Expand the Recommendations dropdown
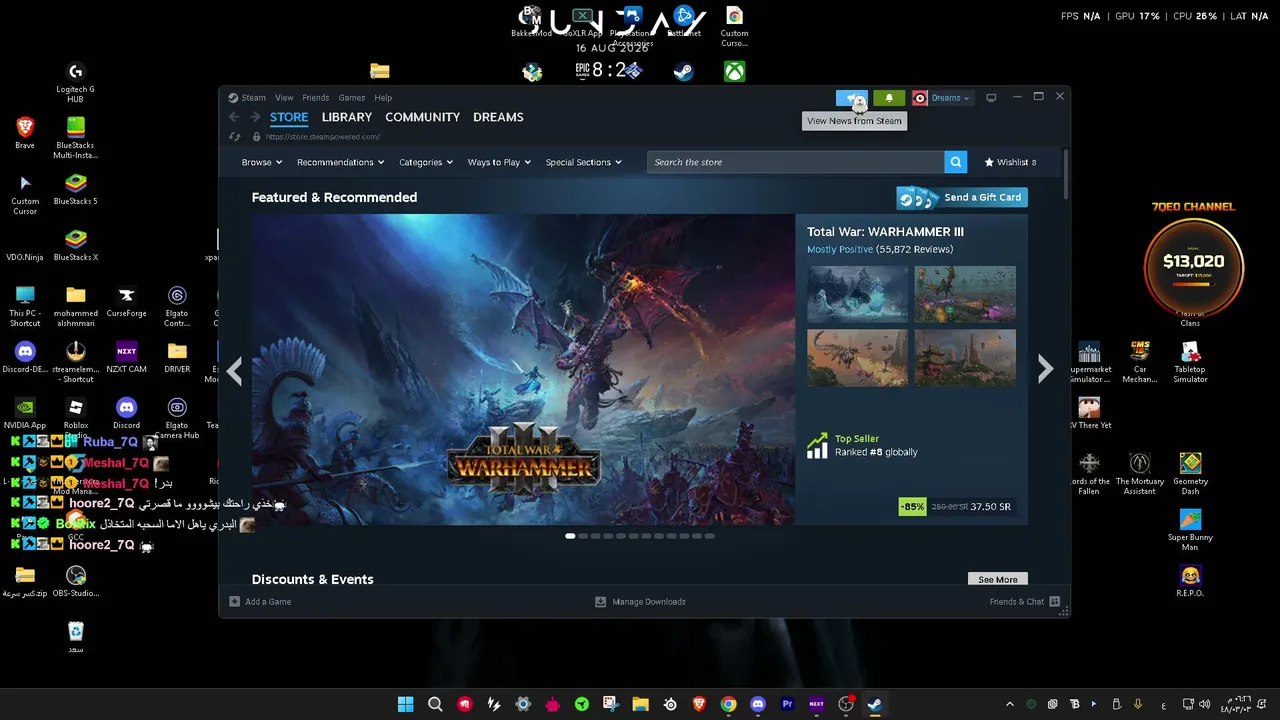The height and width of the screenshot is (720, 1280). point(341,162)
